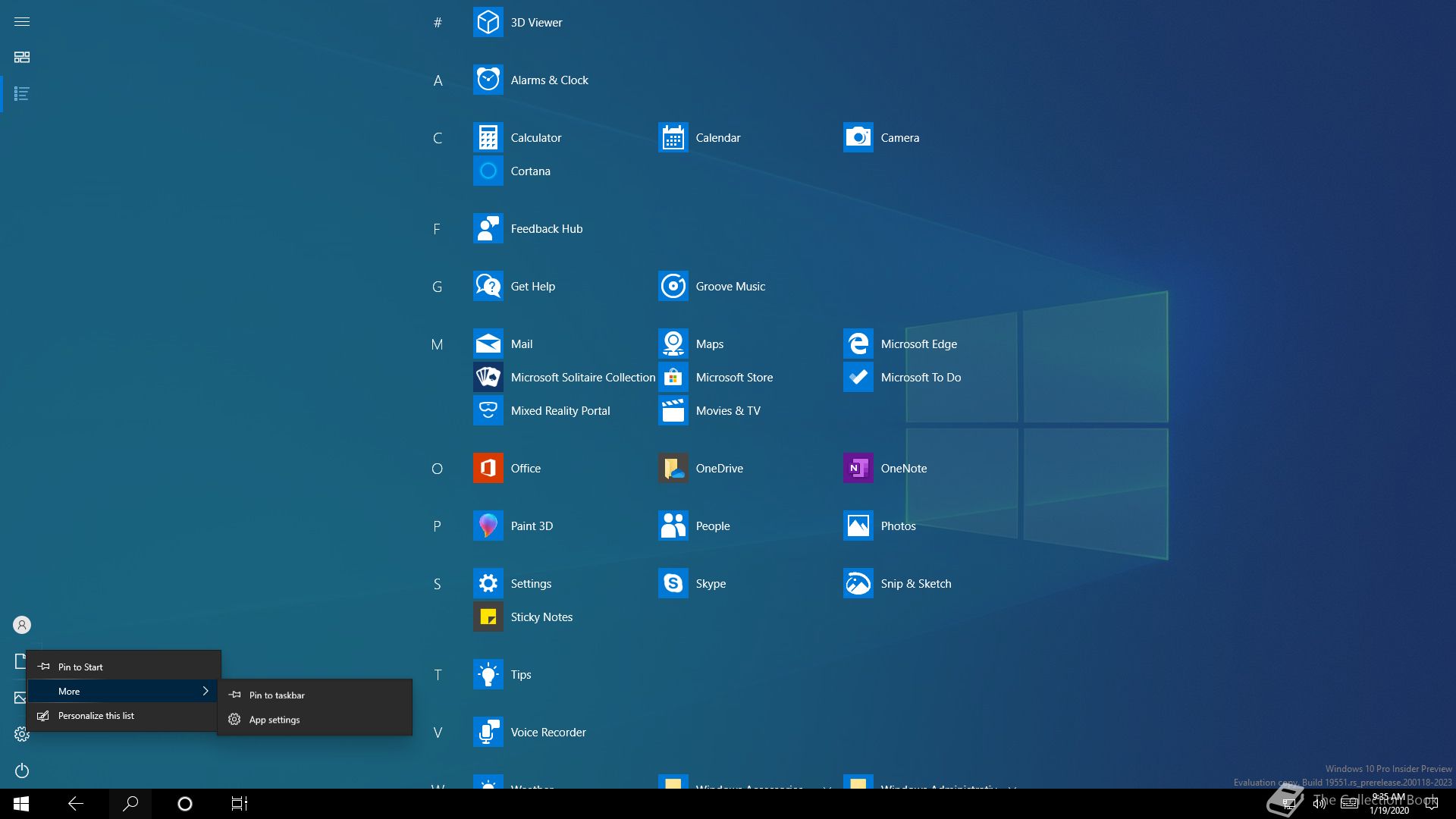Open Mixed Reality Portal icon
1456x819 pixels.
pyautogui.click(x=488, y=410)
